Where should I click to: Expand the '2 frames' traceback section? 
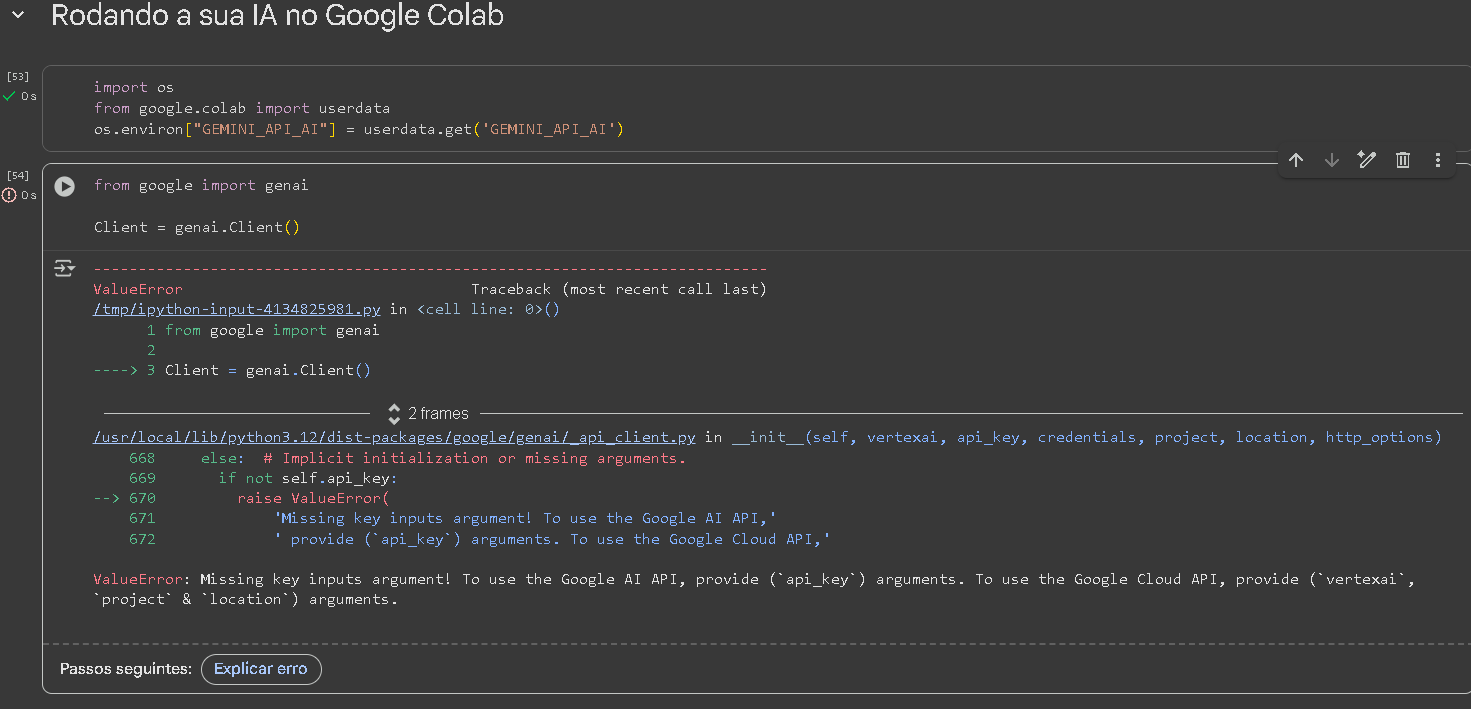pyautogui.click(x=428, y=413)
